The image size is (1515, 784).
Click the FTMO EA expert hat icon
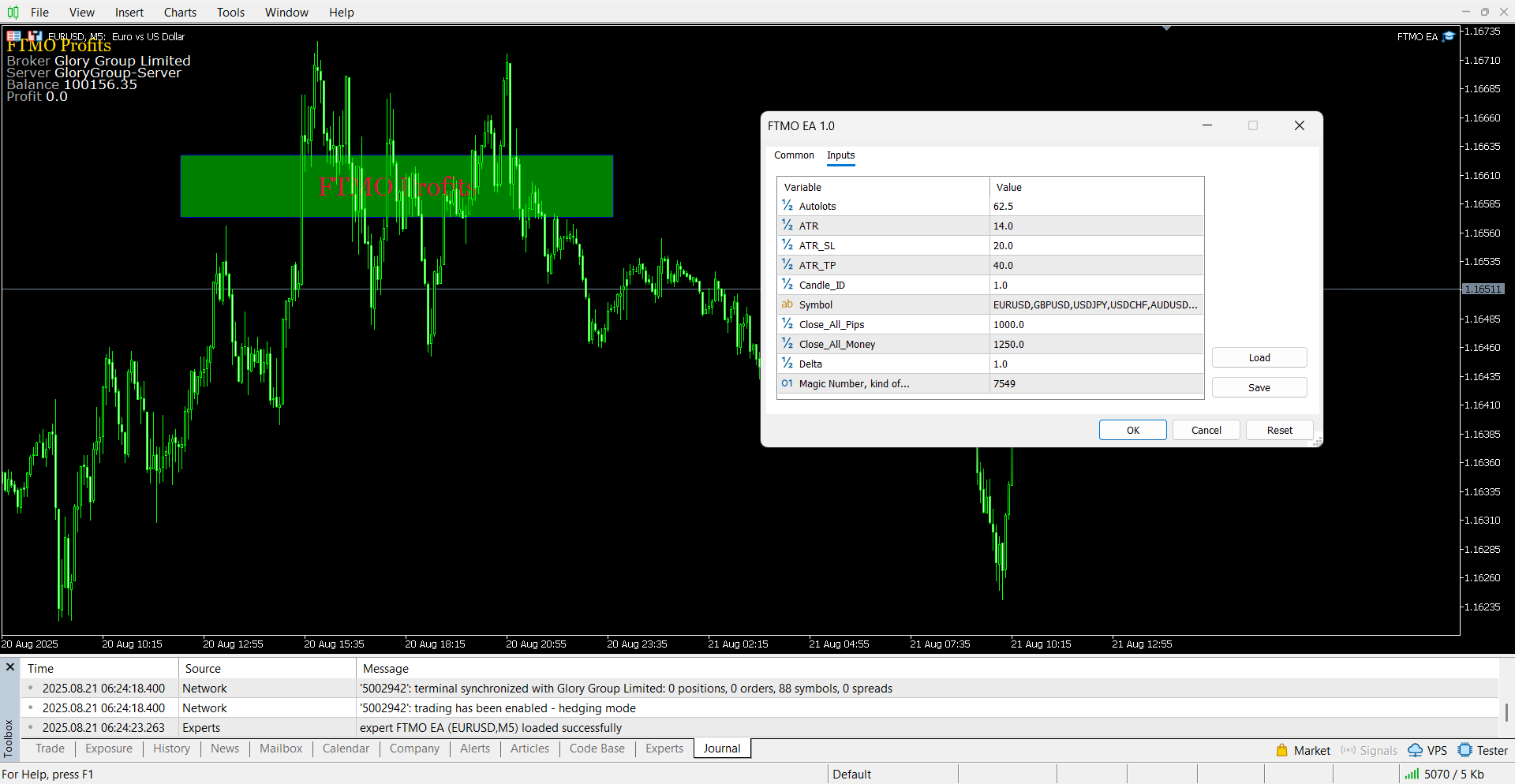pyautogui.click(x=1449, y=36)
